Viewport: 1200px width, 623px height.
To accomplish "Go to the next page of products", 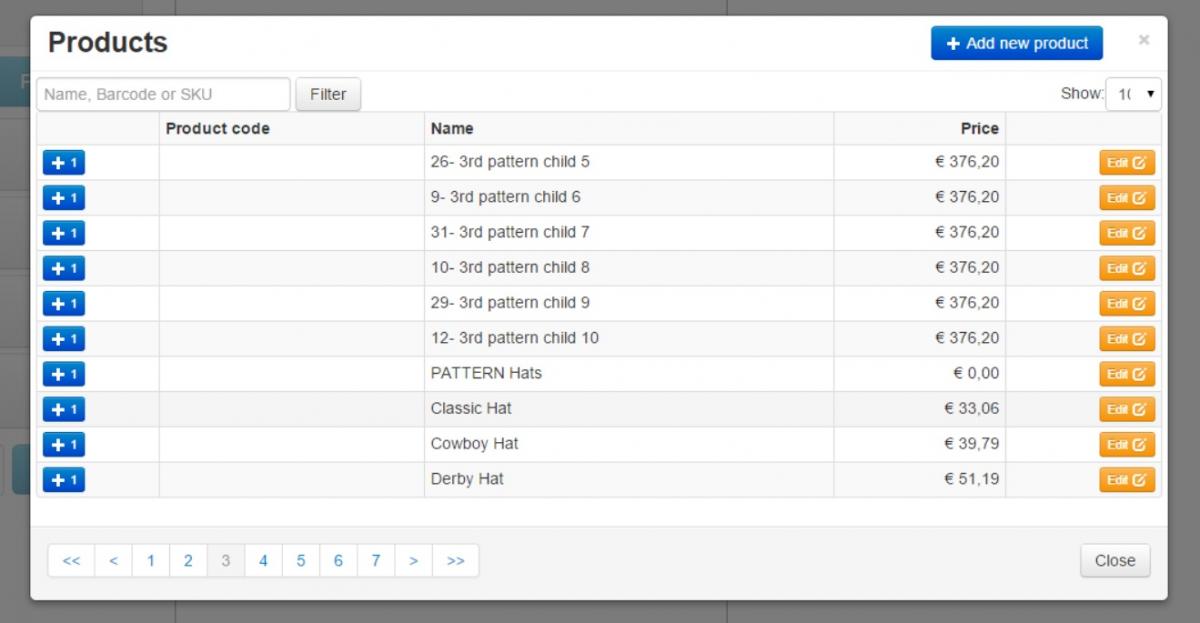I will [413, 561].
